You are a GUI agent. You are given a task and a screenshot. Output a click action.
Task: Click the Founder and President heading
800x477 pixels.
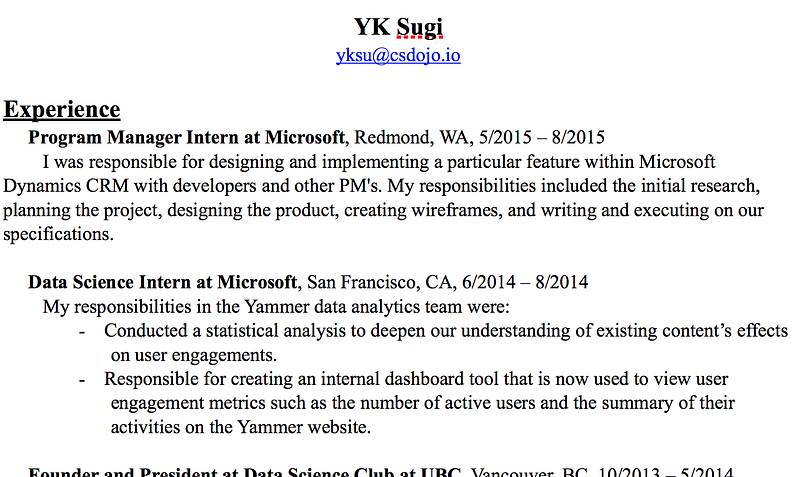(245, 471)
